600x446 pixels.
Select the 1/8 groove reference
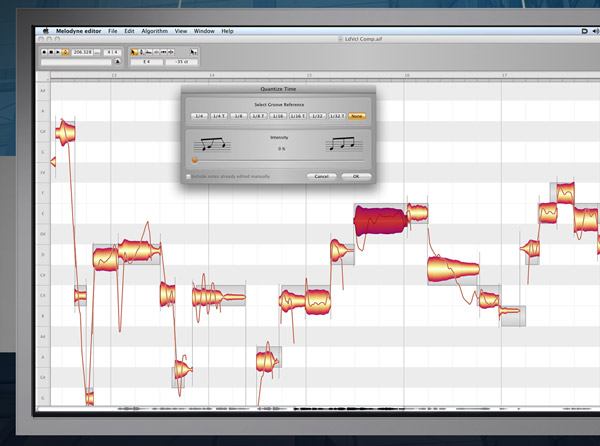point(238,116)
